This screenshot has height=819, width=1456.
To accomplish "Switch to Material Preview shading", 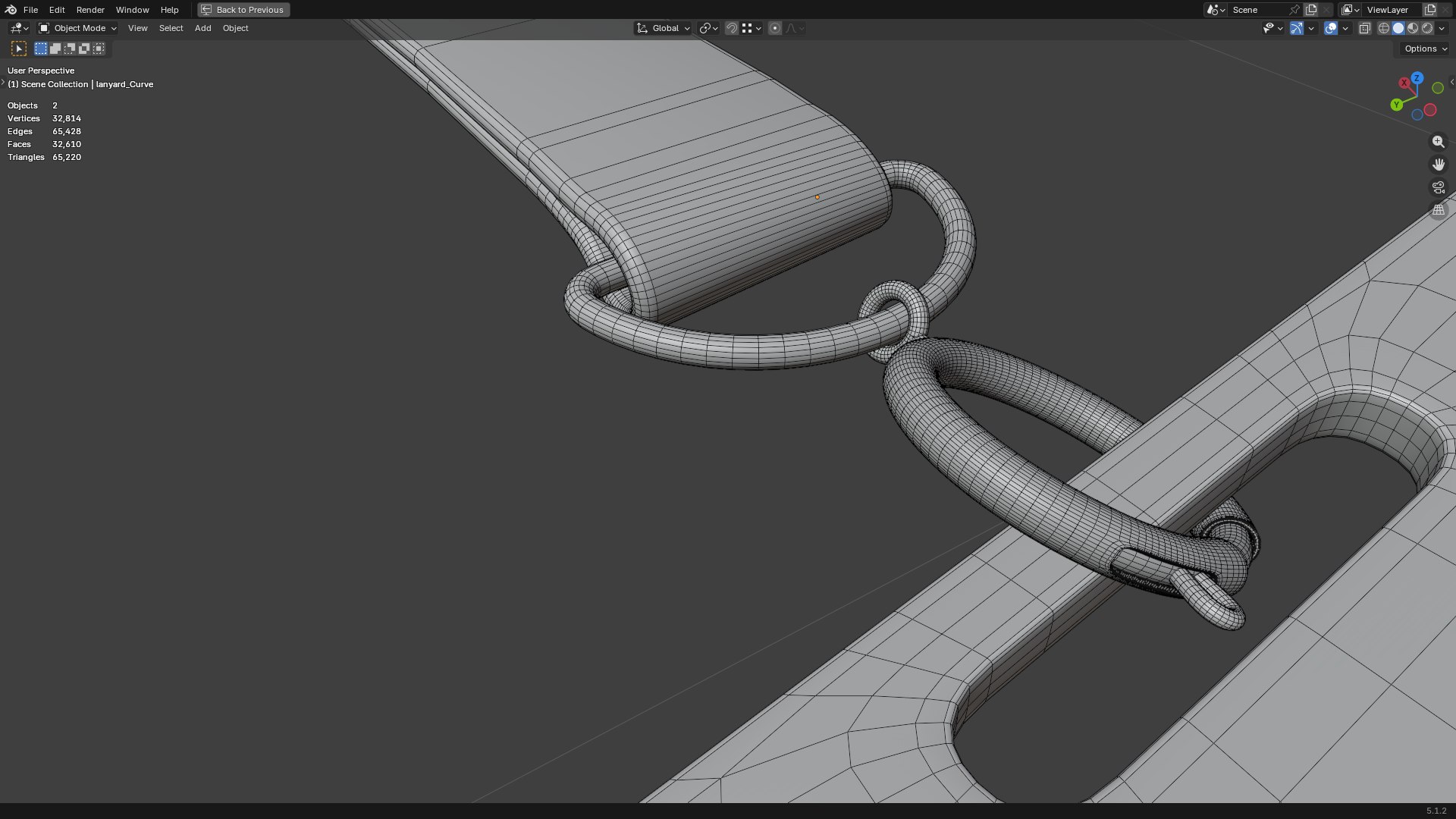I will tap(1413, 28).
